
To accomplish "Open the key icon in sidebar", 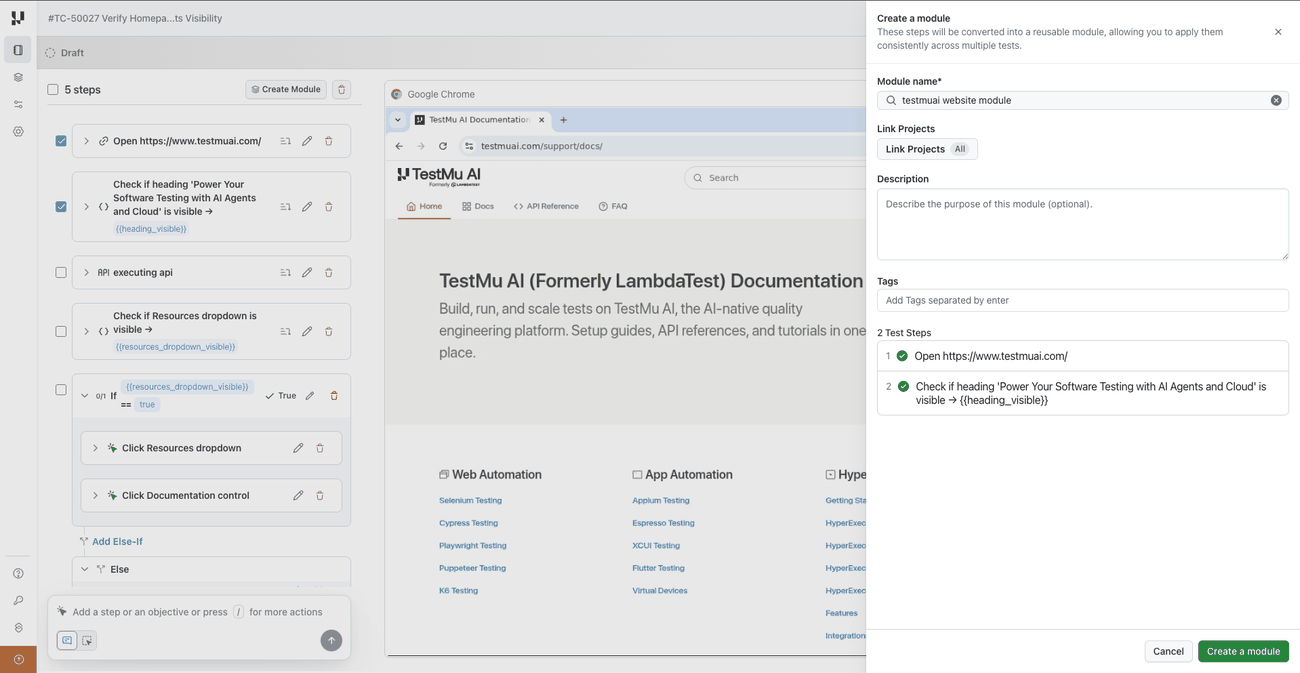I will 18,601.
